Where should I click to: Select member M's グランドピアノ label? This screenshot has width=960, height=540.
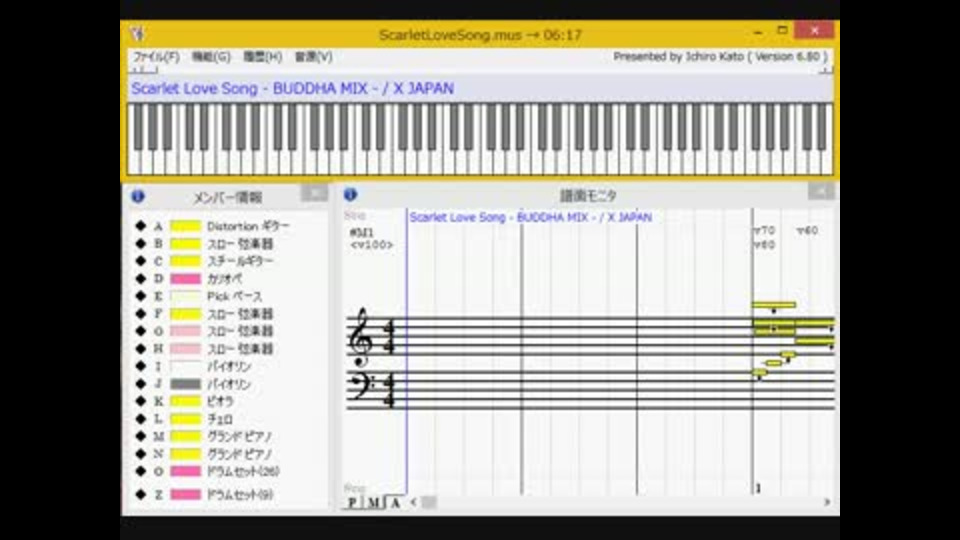tap(239, 437)
